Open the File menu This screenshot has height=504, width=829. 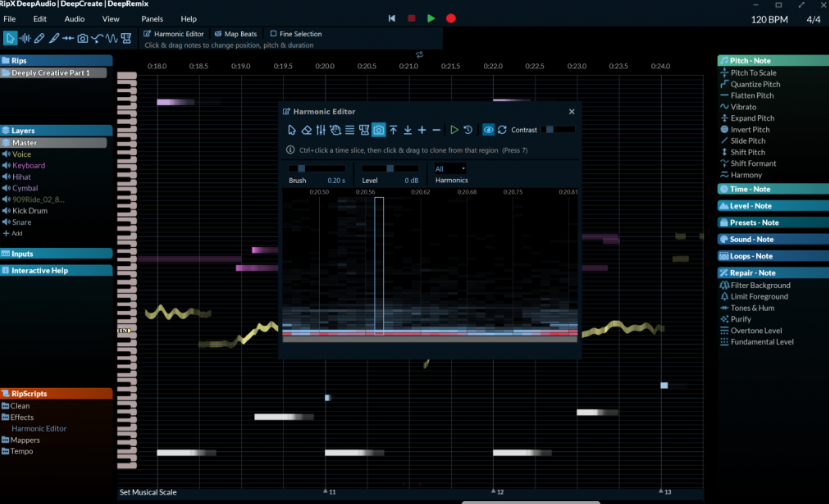10,19
